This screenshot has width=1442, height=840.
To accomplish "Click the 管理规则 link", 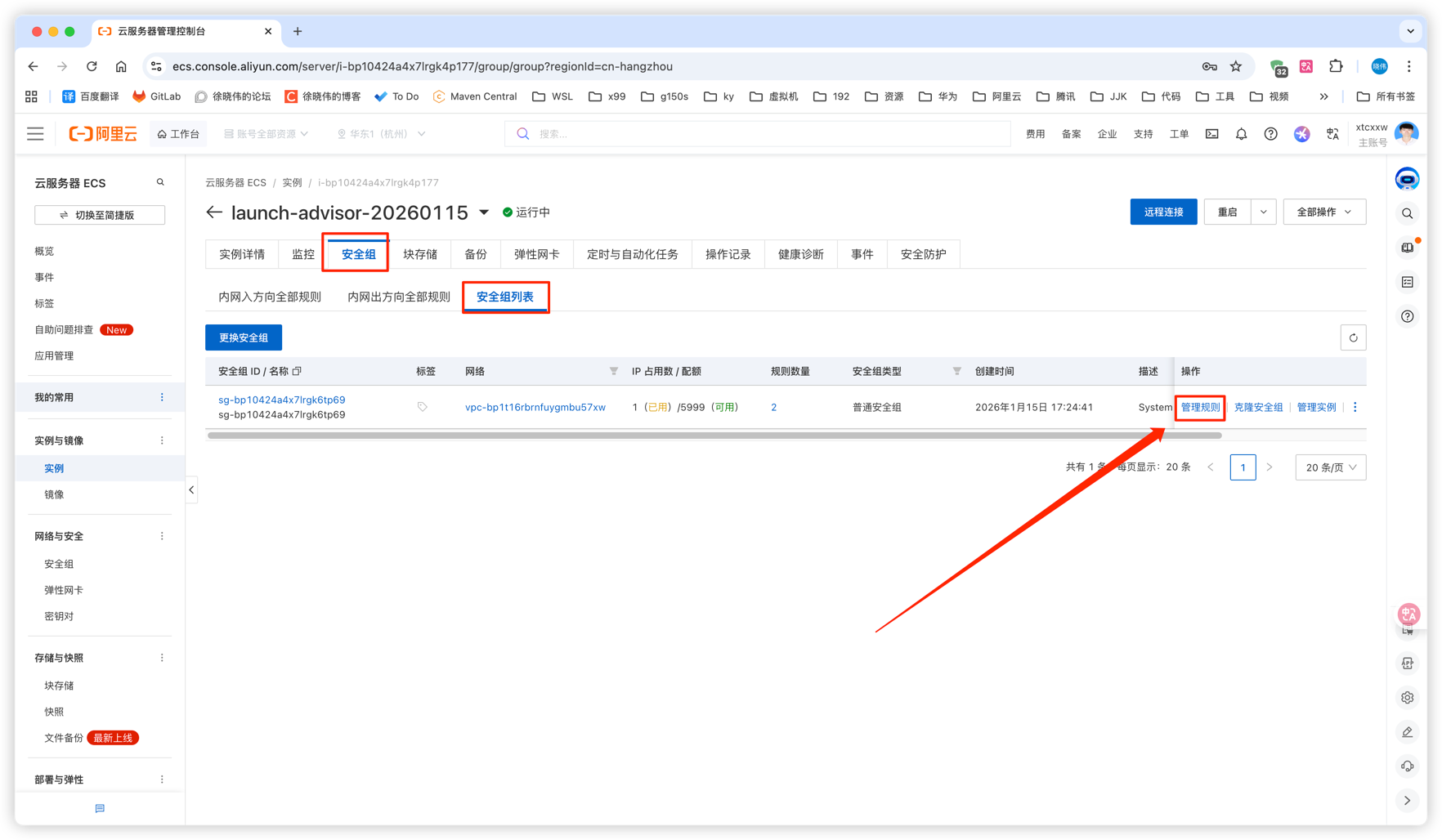I will 1199,407.
